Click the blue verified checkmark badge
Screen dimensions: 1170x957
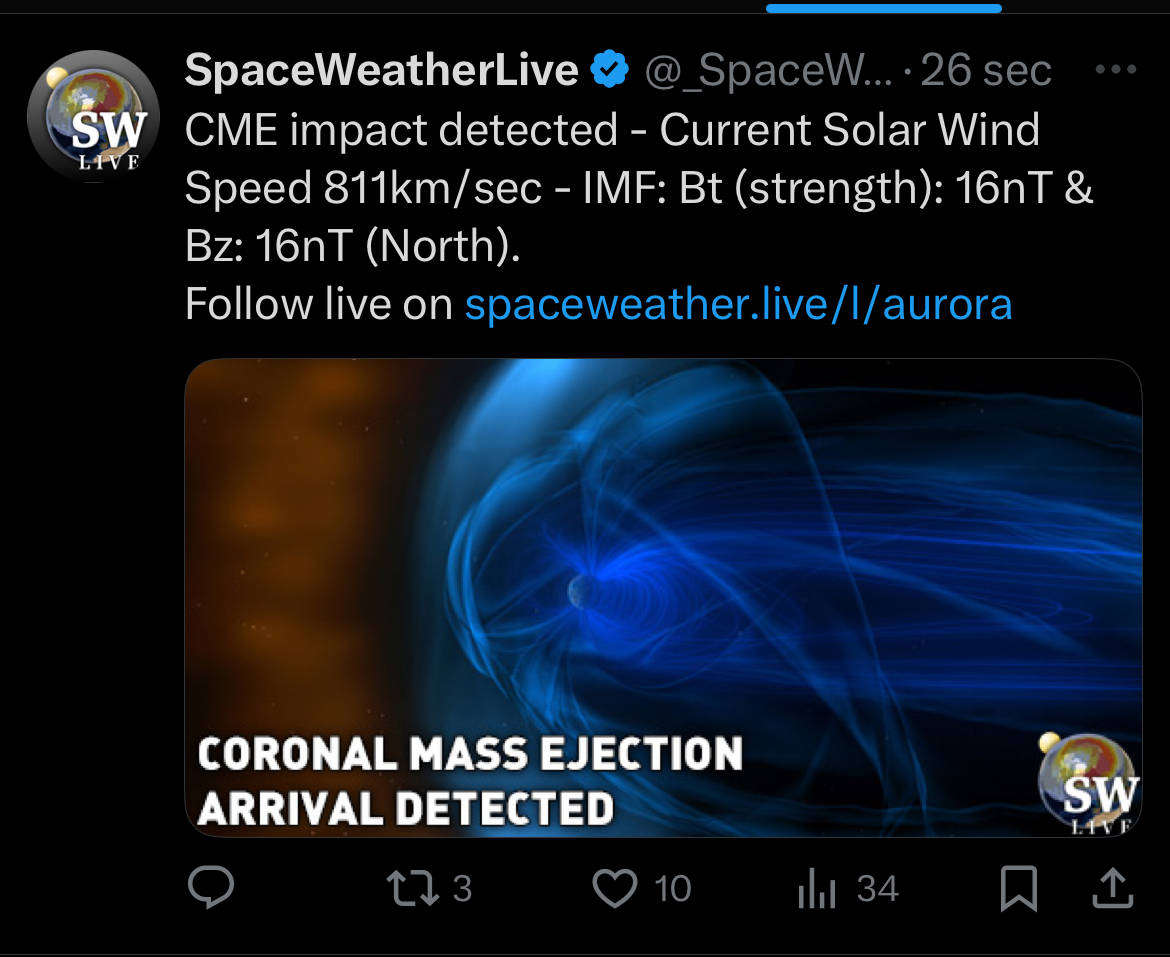(x=610, y=70)
